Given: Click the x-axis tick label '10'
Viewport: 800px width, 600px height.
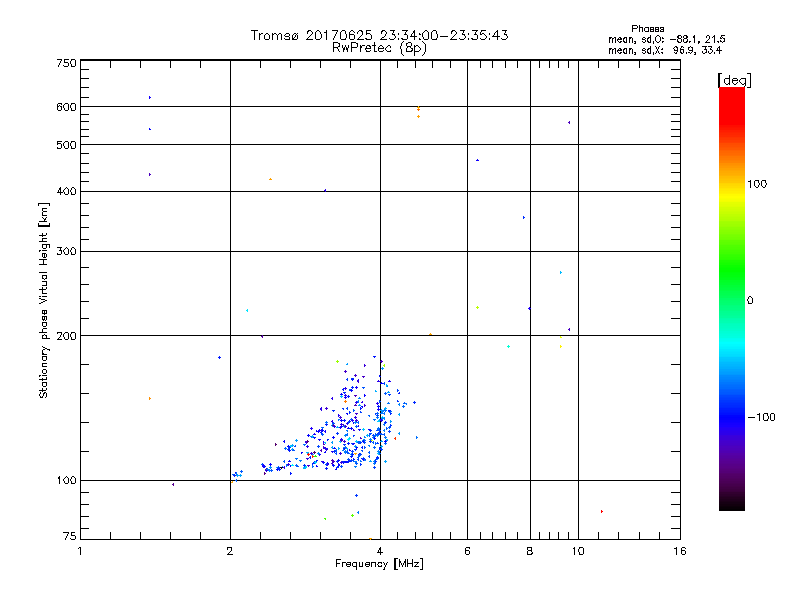Looking at the screenshot, I should (x=578, y=551).
